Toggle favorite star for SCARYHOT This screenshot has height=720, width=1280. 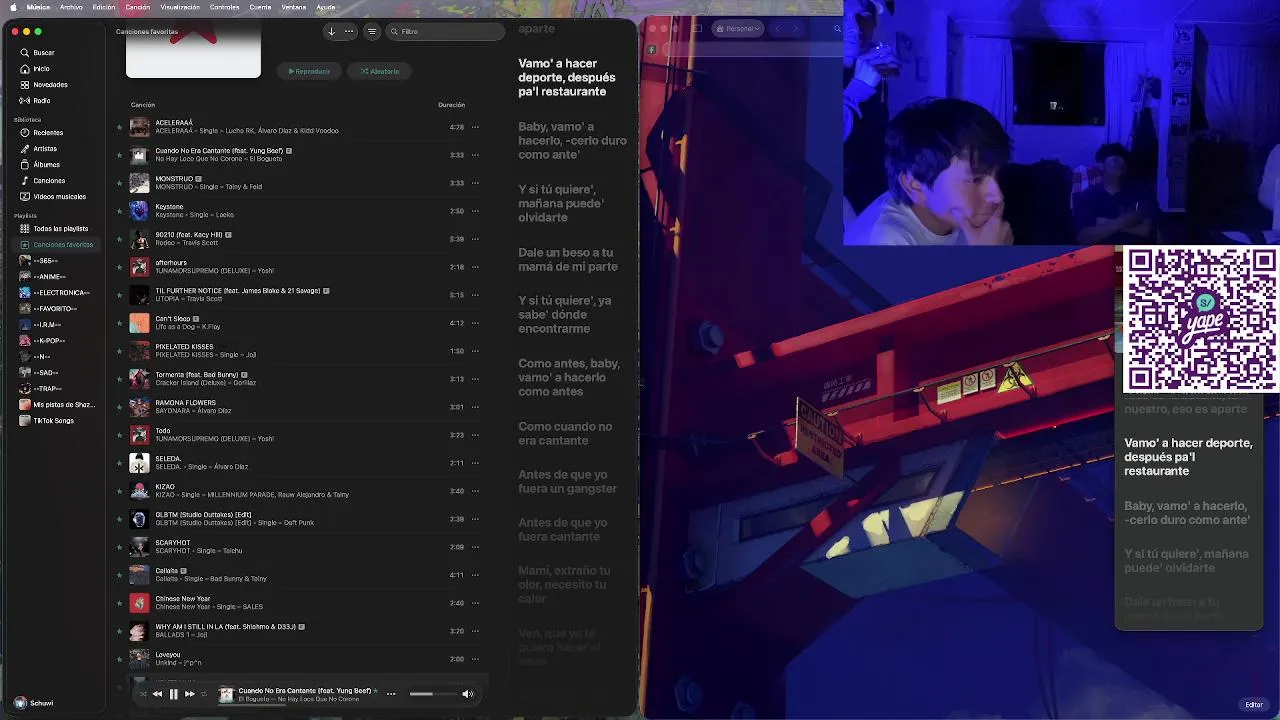point(120,547)
